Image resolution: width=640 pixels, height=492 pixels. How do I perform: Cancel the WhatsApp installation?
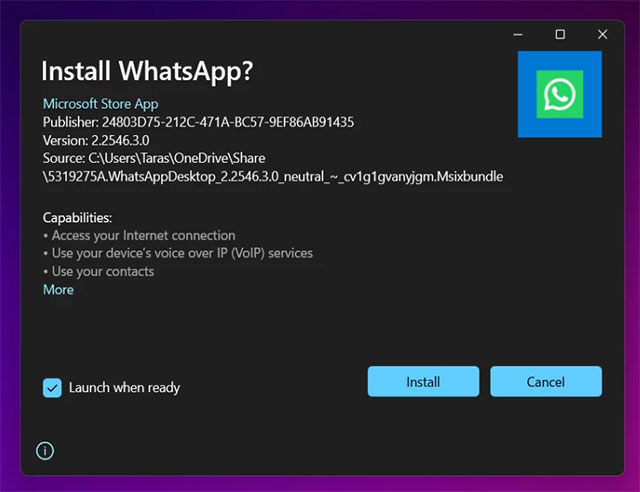tap(546, 381)
